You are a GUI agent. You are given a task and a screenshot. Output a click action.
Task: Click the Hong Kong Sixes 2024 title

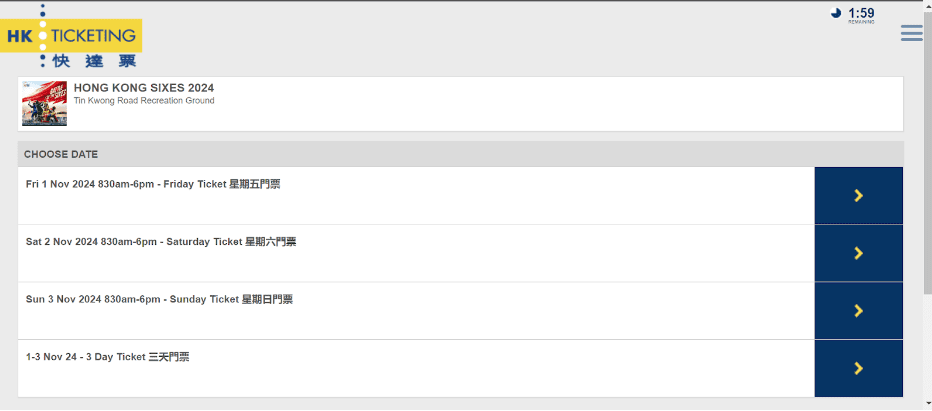[x=144, y=88]
